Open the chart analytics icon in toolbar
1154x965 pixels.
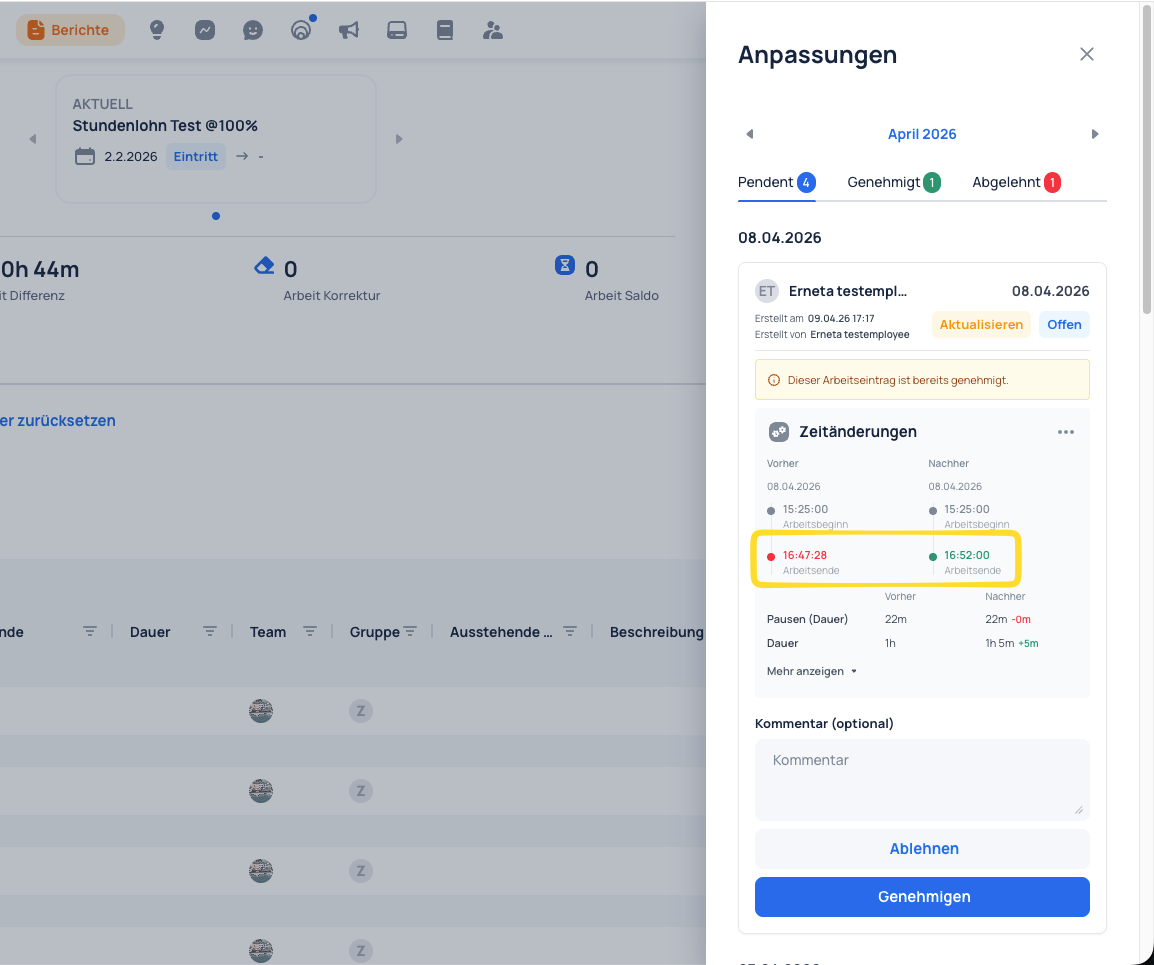coord(205,30)
